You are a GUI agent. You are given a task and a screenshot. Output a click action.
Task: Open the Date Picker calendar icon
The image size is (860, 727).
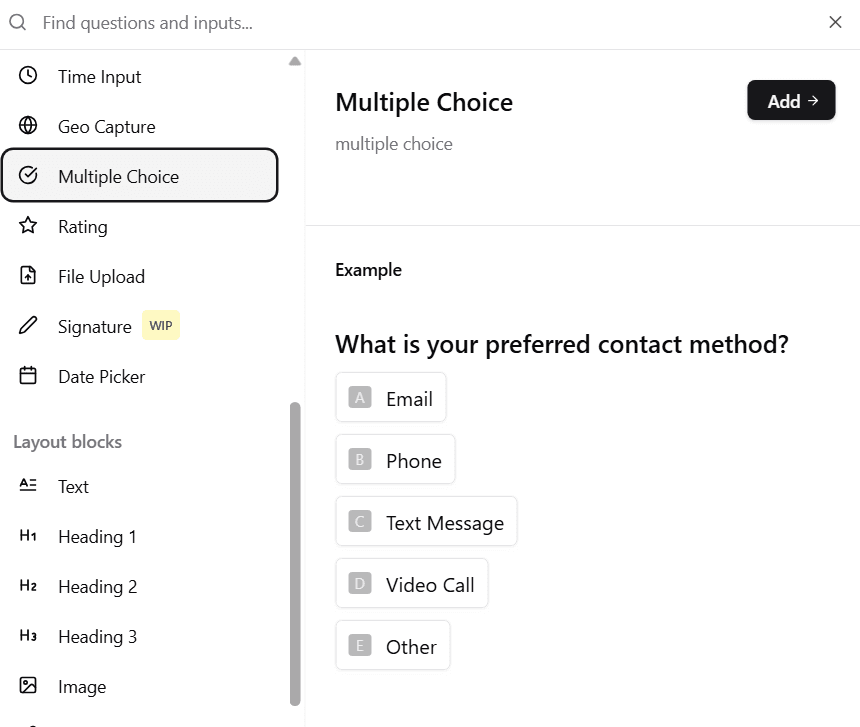click(x=28, y=376)
